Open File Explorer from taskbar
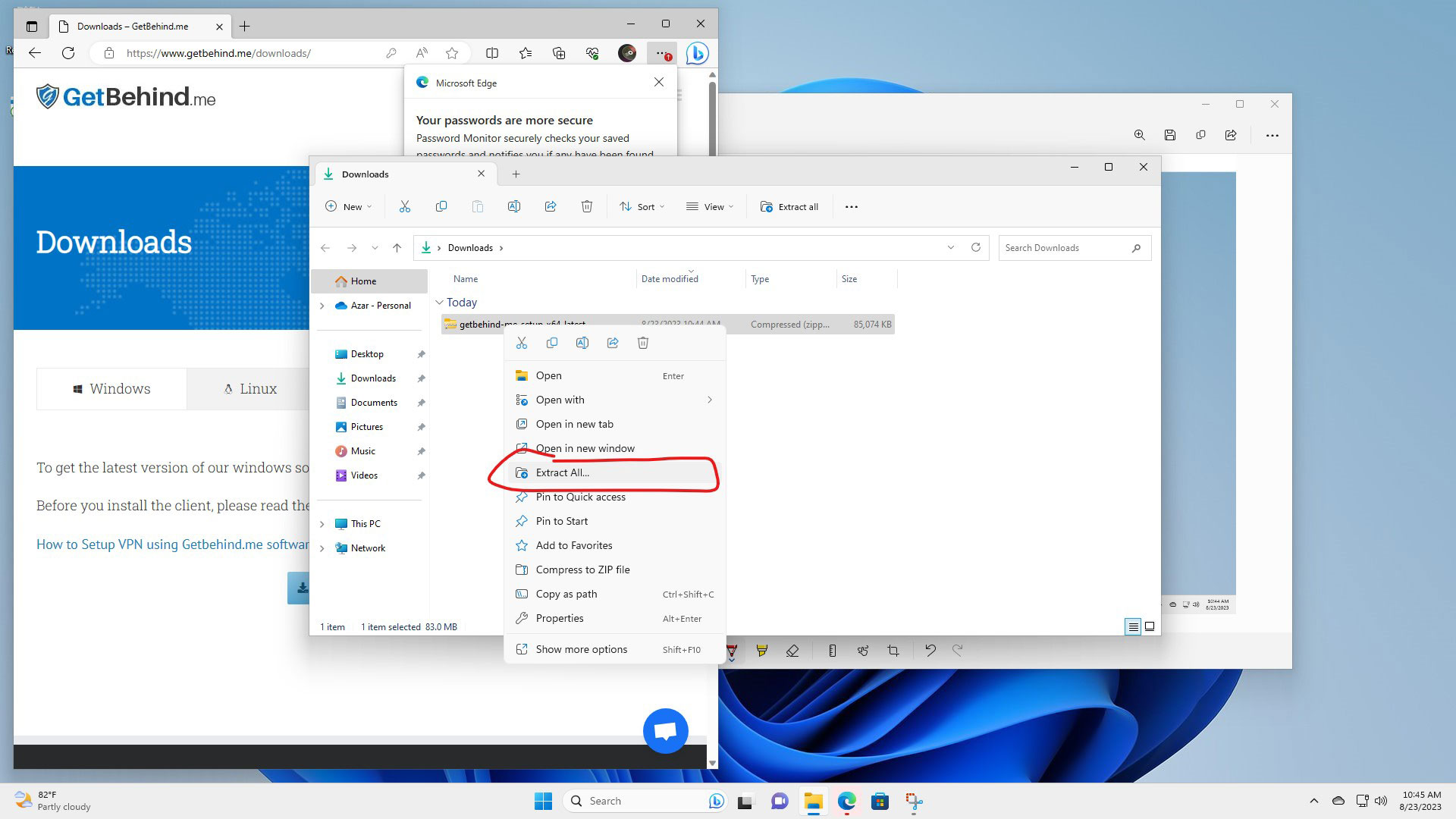1456x819 pixels. coord(814,801)
